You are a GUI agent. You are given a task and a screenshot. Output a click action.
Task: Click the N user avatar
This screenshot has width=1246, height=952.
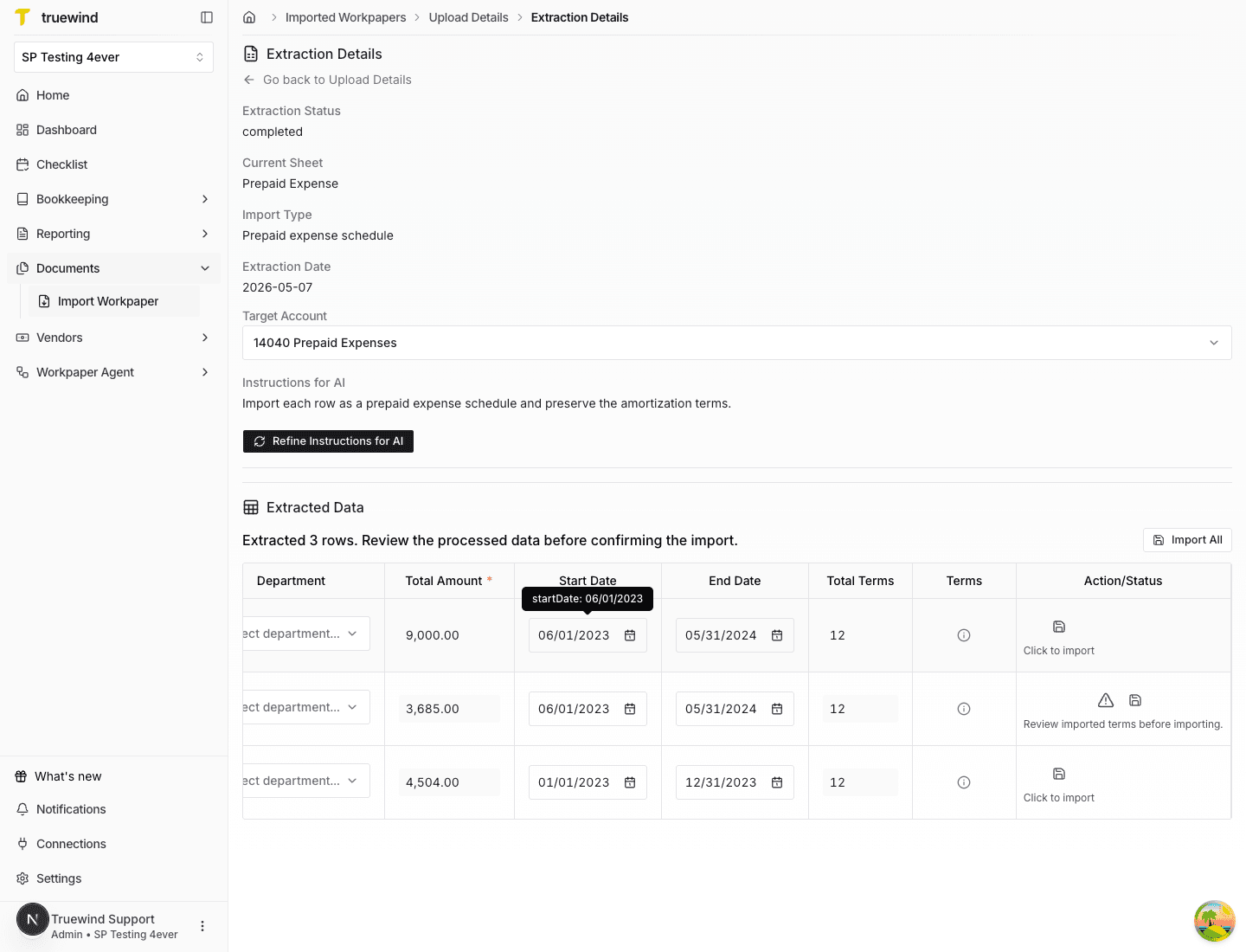(33, 919)
